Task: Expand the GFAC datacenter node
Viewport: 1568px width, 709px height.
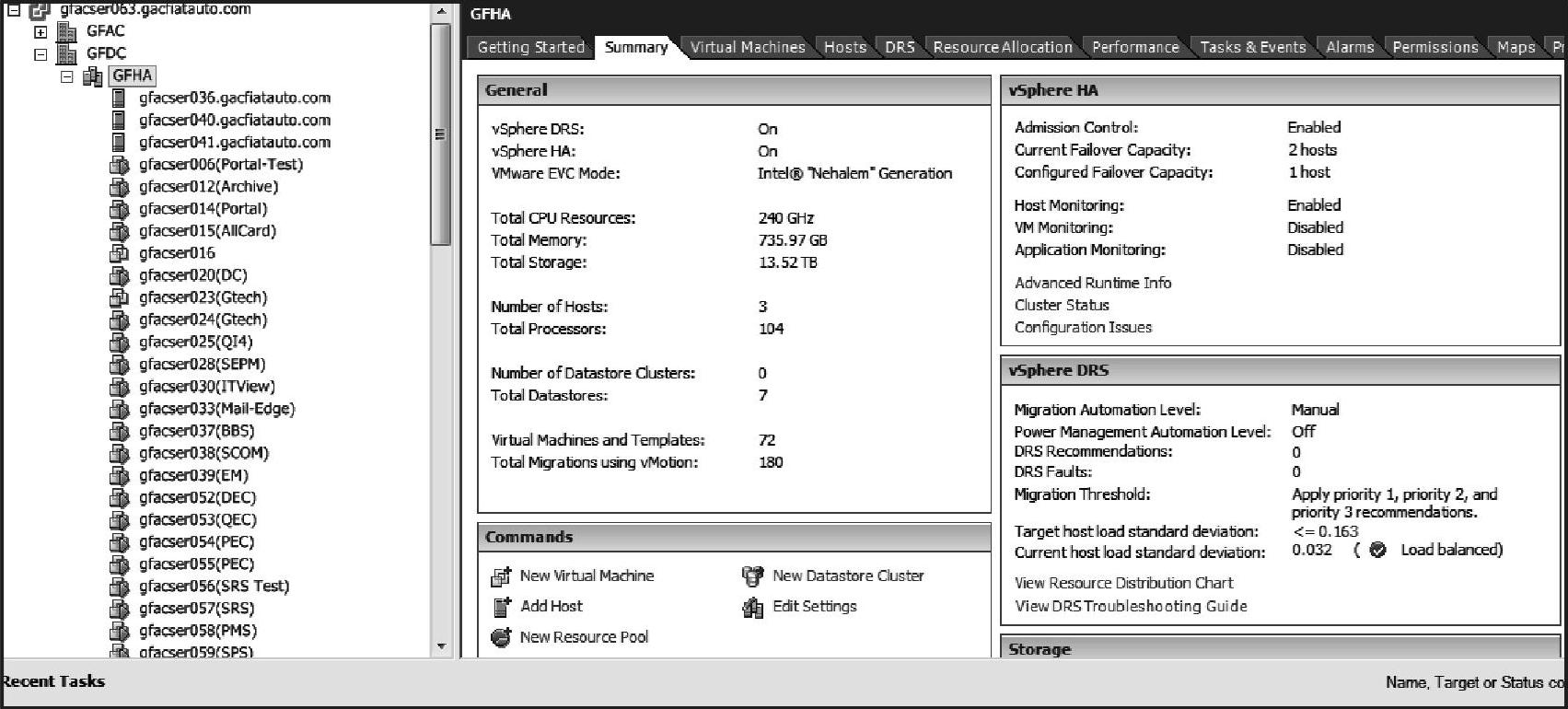Action: (41, 31)
